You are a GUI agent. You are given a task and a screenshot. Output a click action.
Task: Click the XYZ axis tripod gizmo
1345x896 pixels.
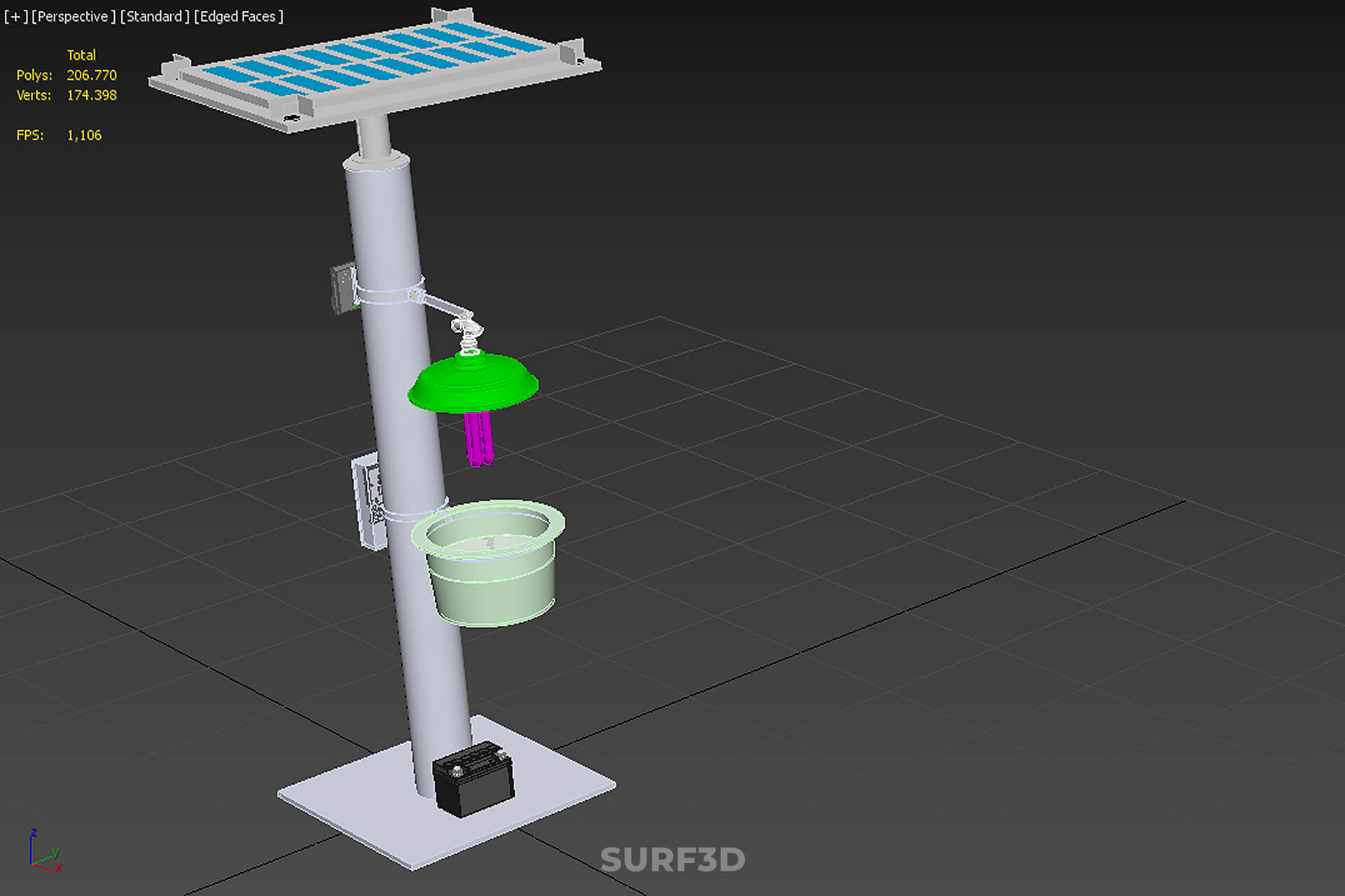[x=45, y=851]
